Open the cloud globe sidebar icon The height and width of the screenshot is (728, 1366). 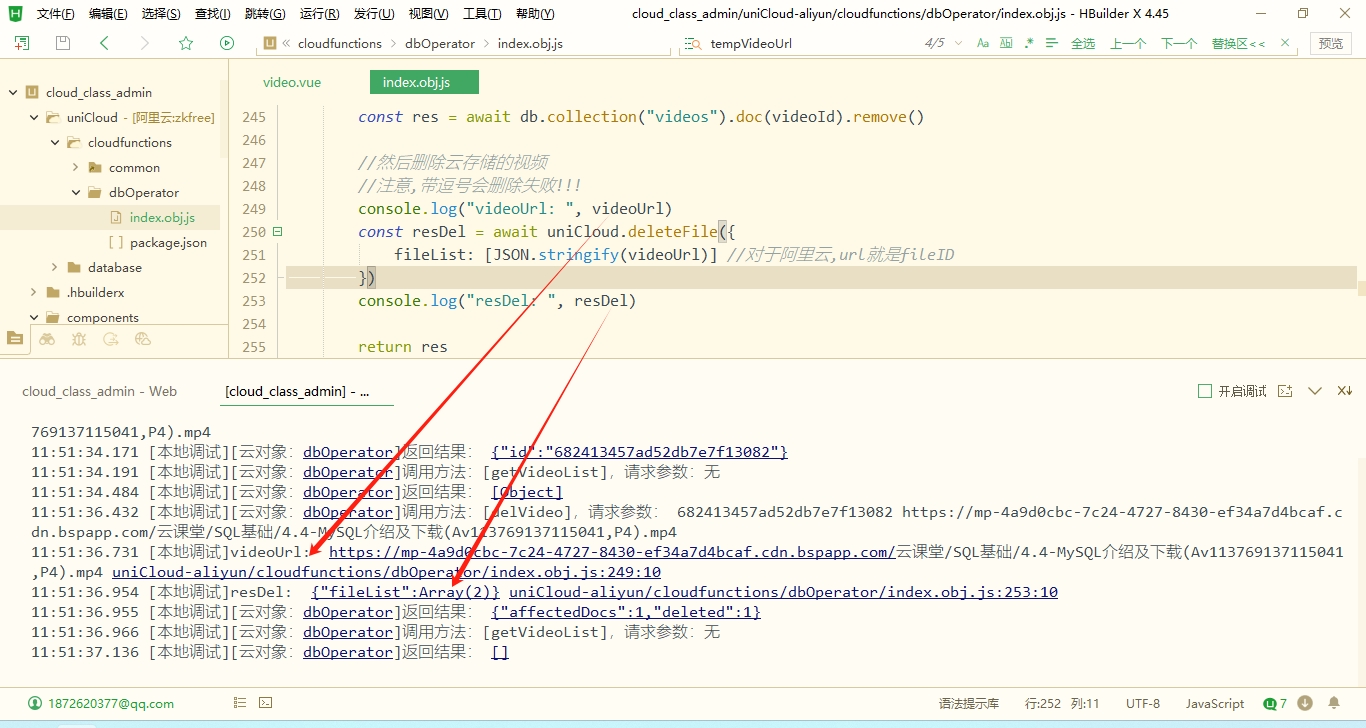coord(143,339)
